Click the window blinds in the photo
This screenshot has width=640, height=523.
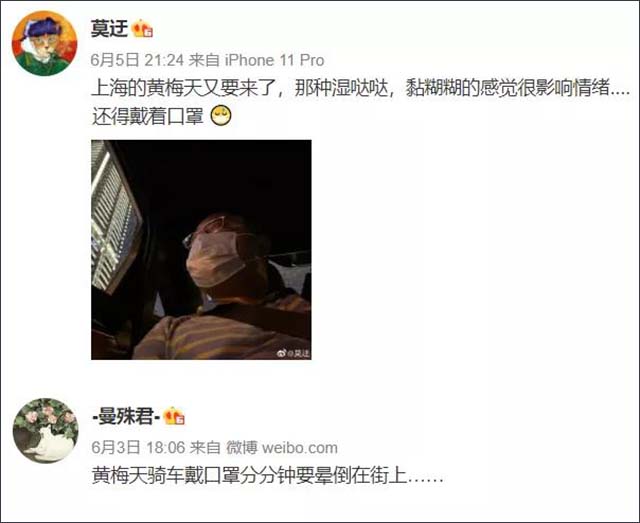[x=116, y=216]
